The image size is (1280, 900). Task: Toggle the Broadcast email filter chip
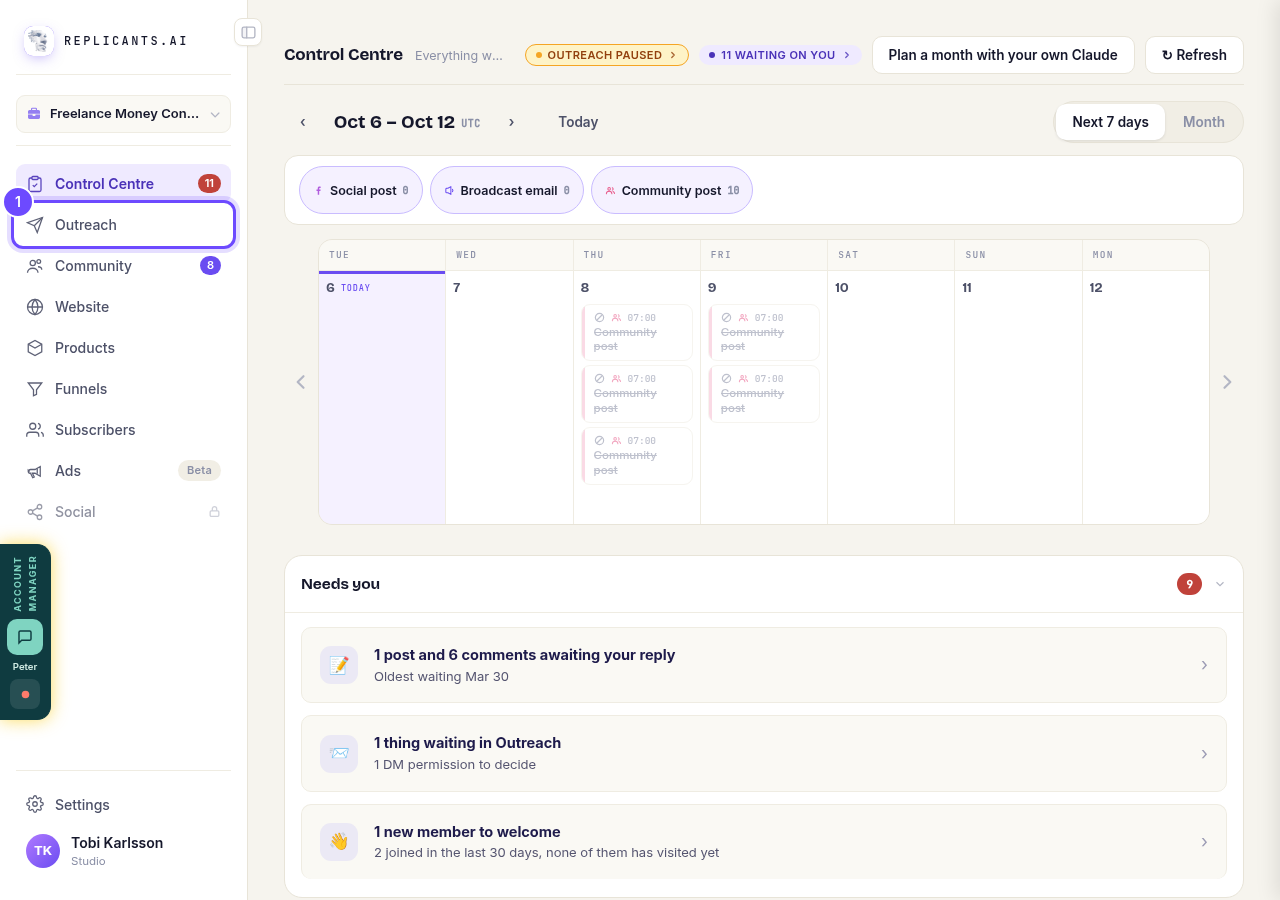tap(507, 190)
